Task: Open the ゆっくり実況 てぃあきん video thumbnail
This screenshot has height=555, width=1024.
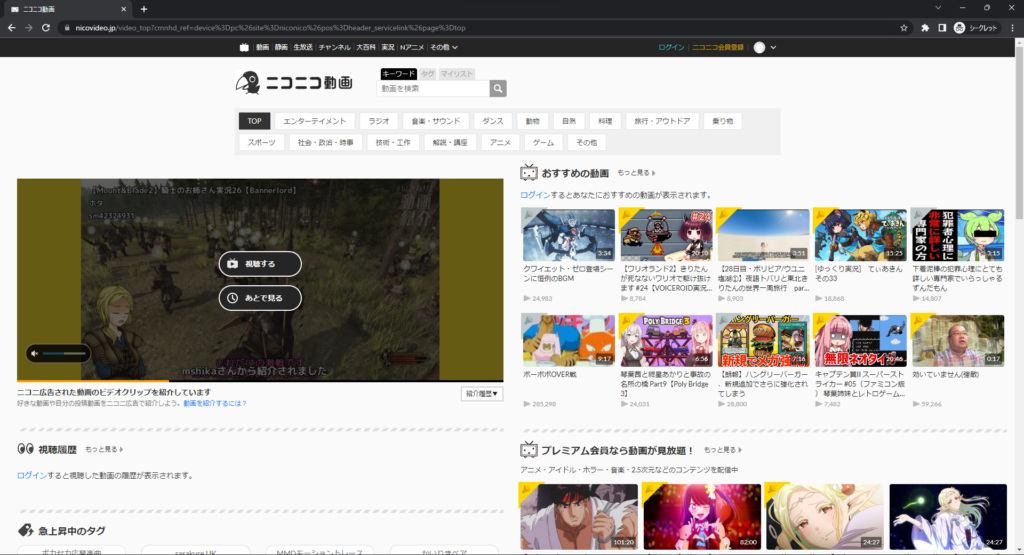Action: (860, 235)
